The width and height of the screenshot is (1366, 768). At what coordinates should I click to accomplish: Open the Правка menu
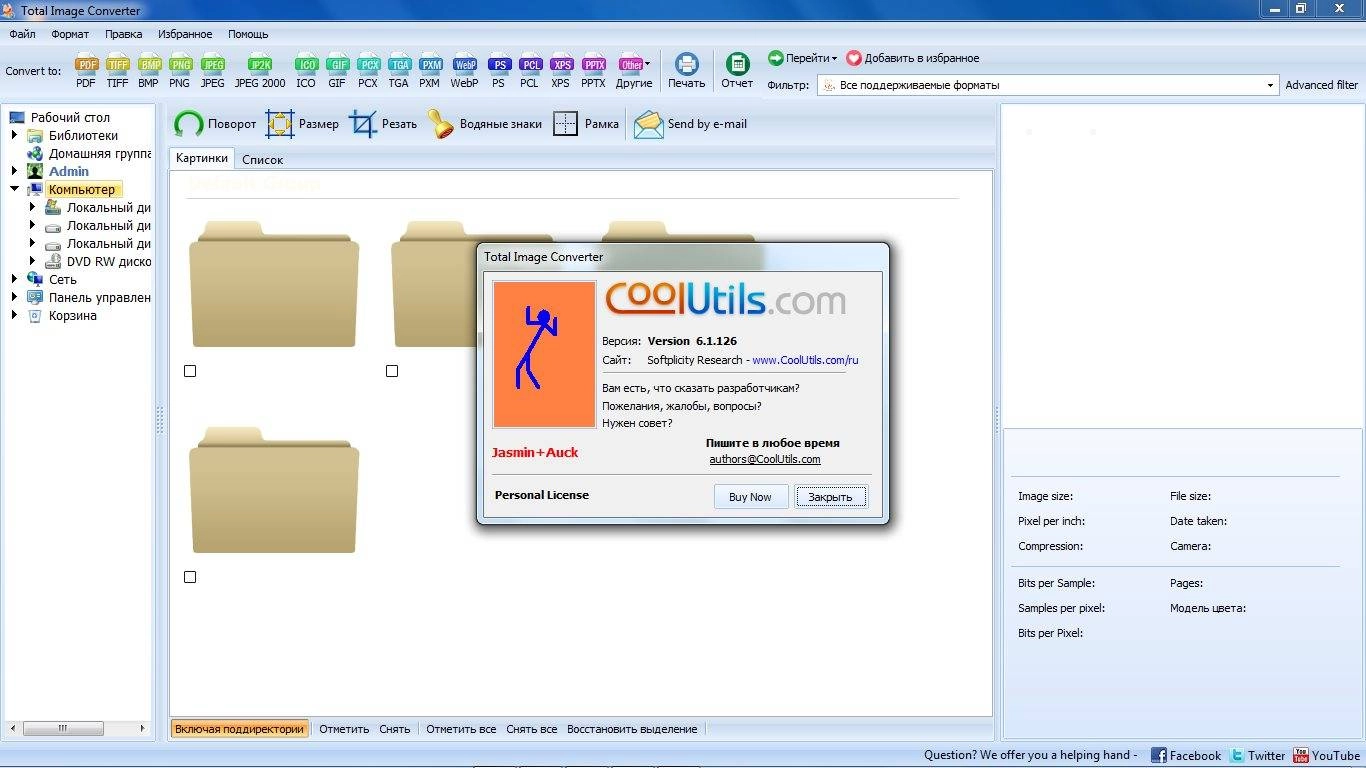(123, 34)
